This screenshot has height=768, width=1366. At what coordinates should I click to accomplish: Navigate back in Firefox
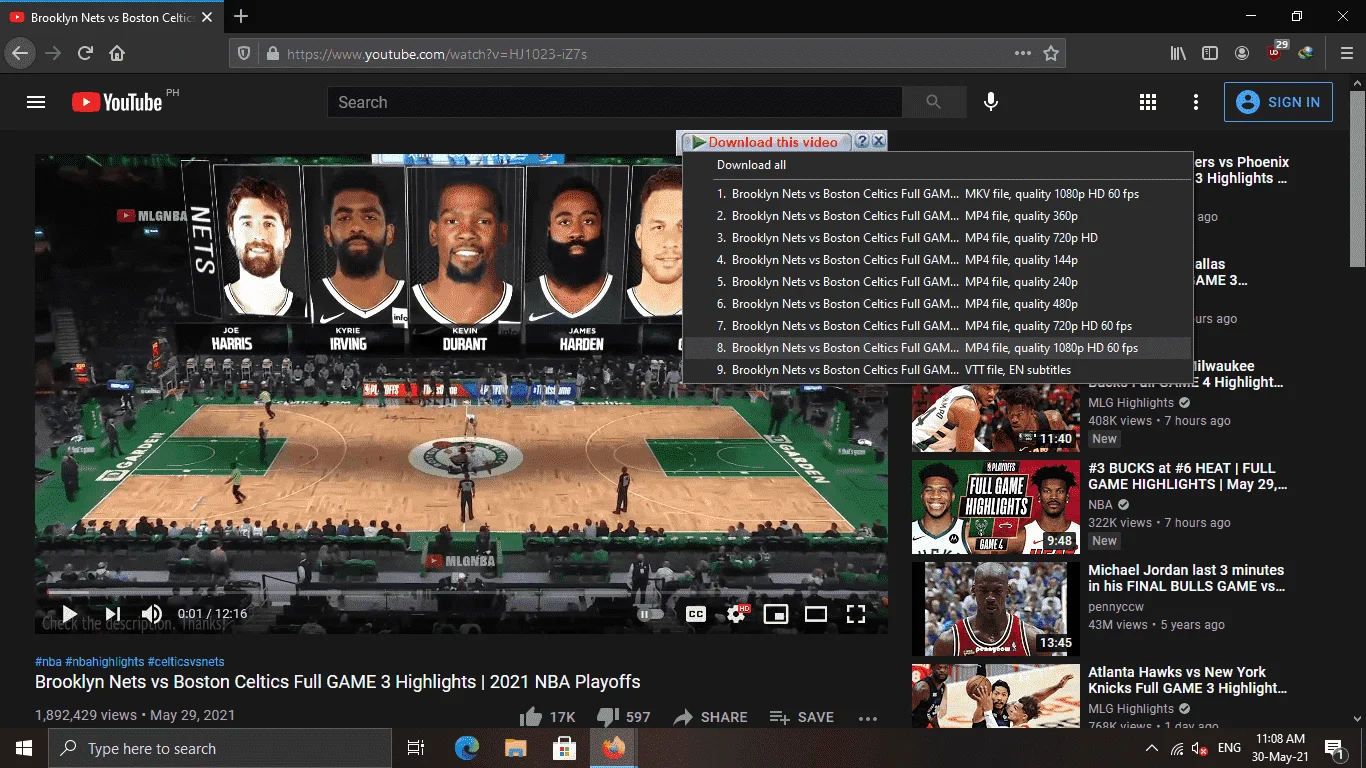(x=20, y=53)
